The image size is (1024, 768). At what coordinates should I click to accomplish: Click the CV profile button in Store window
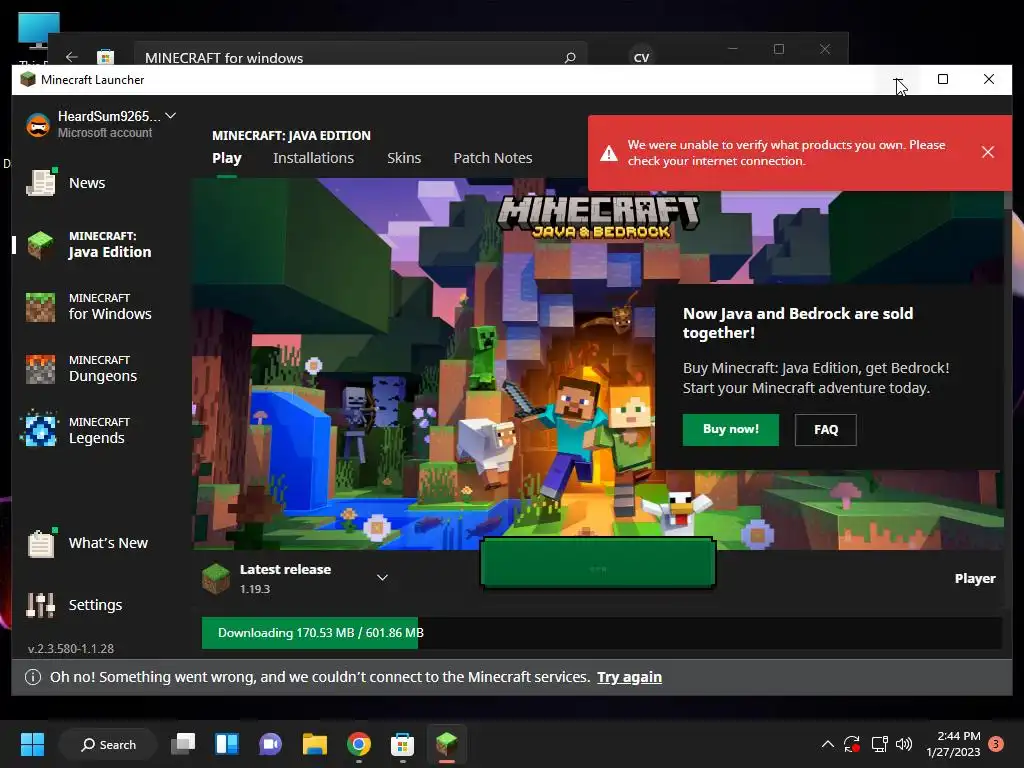click(x=641, y=57)
